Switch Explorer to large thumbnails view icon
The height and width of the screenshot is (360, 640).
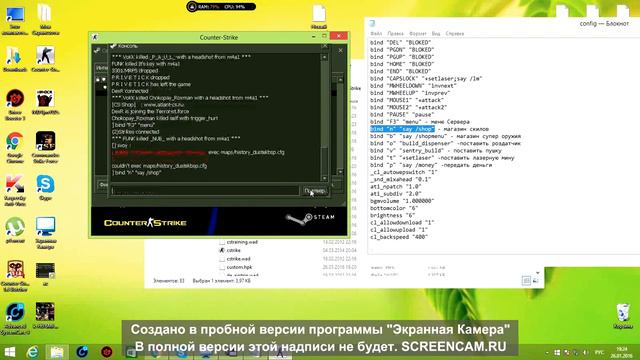(x=536, y=280)
